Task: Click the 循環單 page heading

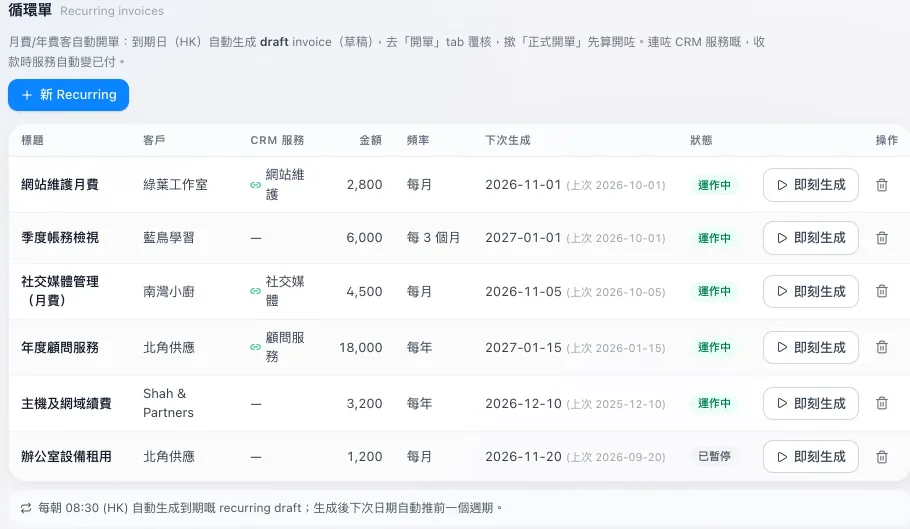Action: coord(30,10)
